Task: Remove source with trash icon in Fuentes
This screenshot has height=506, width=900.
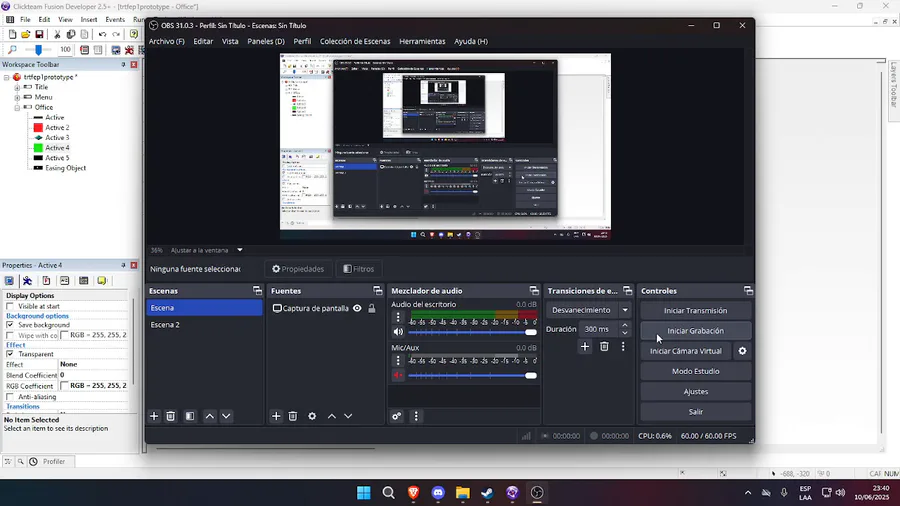Action: coord(293,416)
